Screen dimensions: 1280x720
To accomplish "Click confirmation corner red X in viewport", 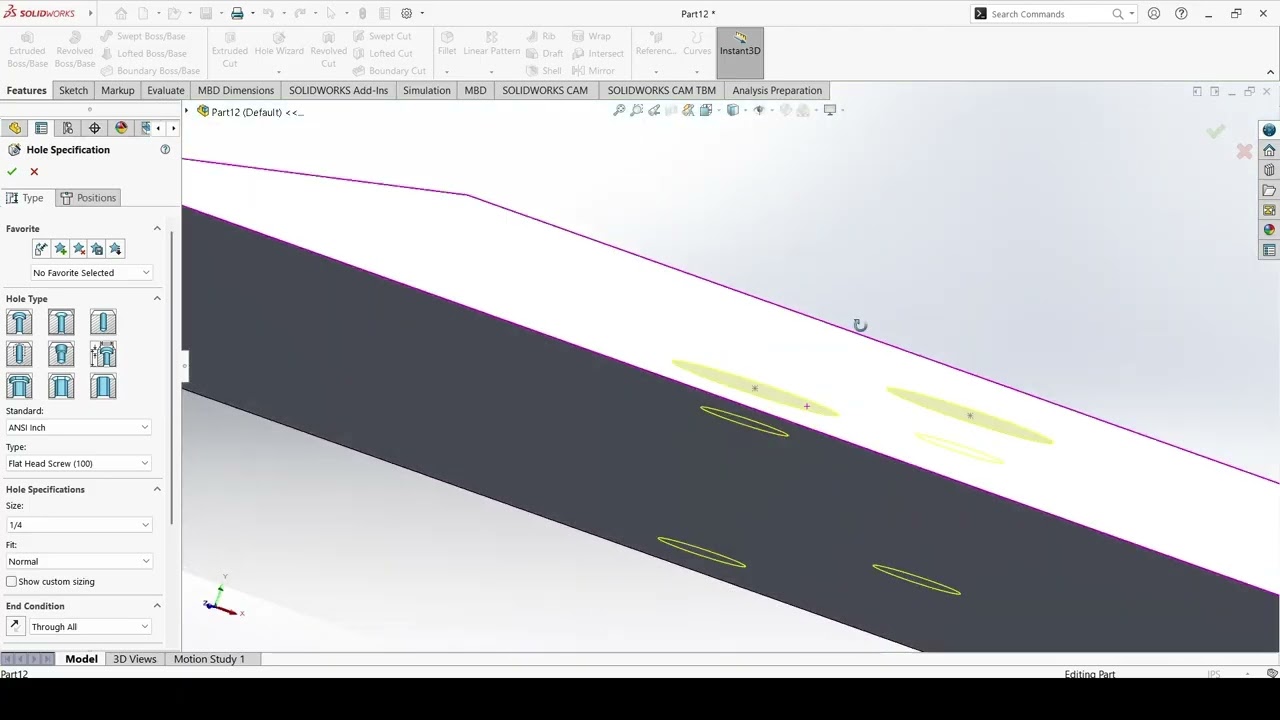I will tap(1244, 152).
